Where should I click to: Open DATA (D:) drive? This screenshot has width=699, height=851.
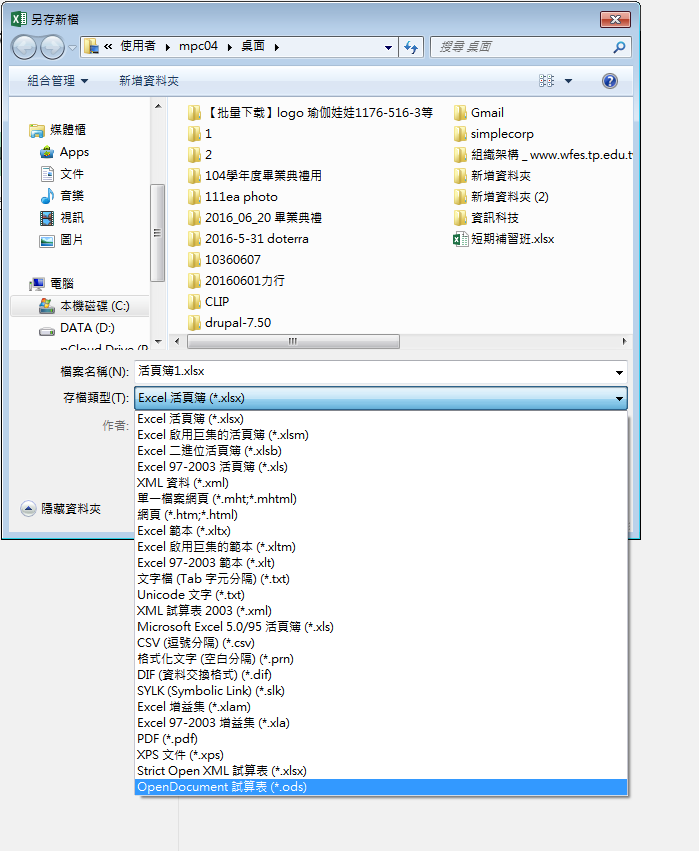pyautogui.click(x=77, y=328)
